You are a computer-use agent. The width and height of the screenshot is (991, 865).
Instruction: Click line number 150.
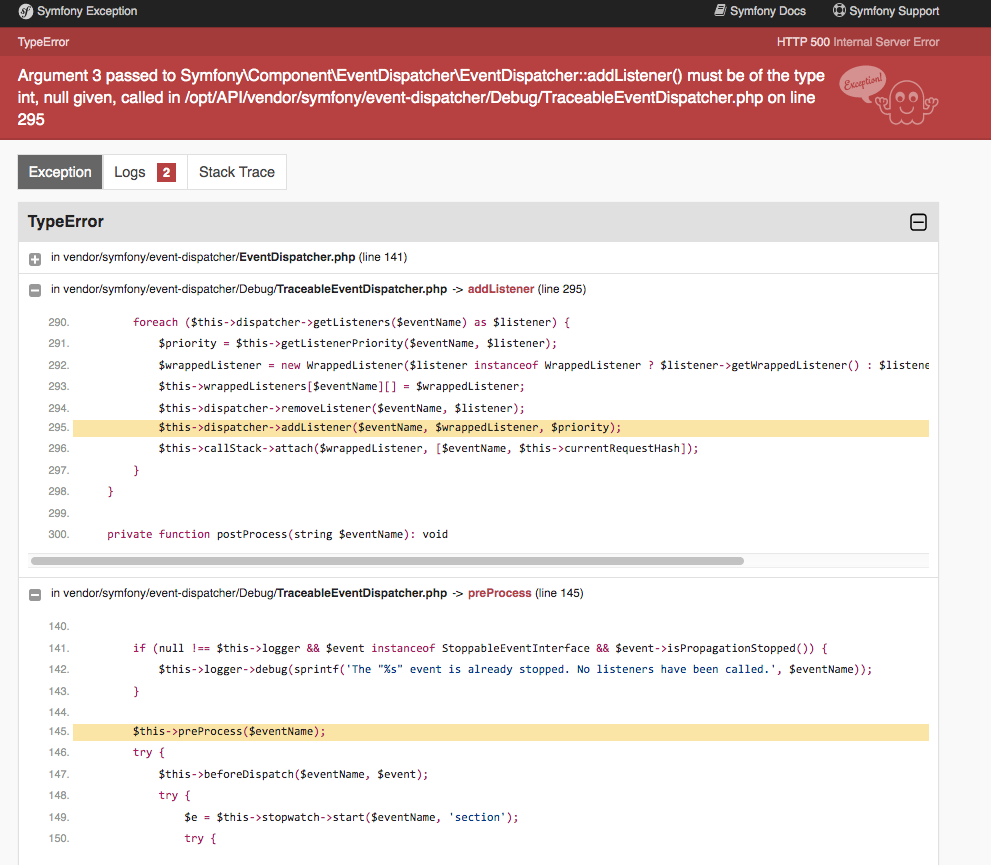click(x=58, y=838)
